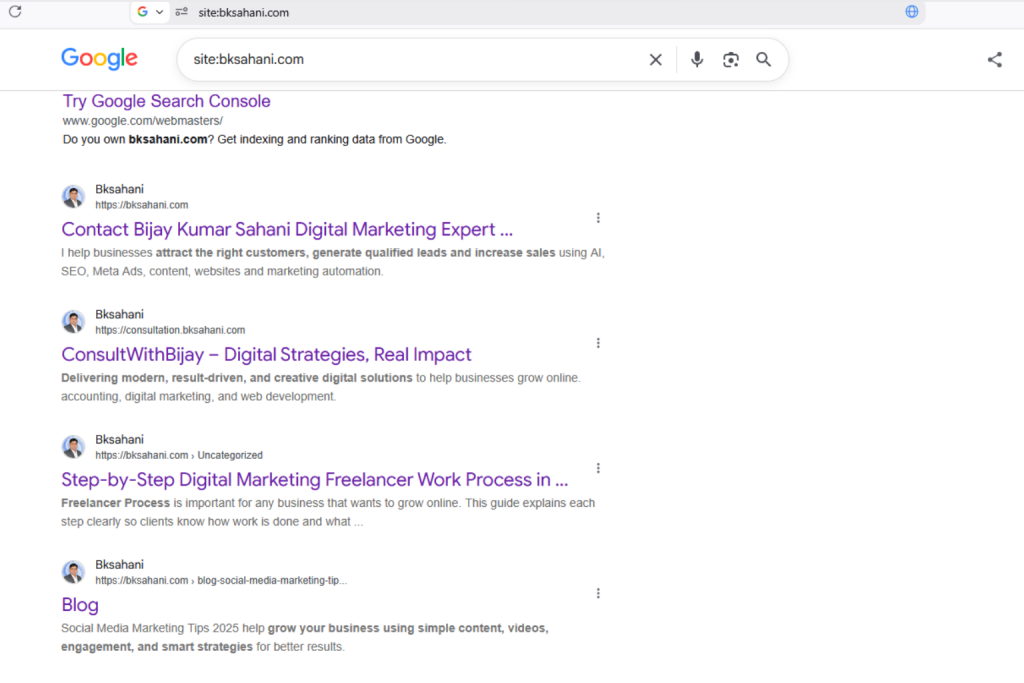Open the Try Google Search Console link
This screenshot has height=683, width=1024.
[x=167, y=101]
